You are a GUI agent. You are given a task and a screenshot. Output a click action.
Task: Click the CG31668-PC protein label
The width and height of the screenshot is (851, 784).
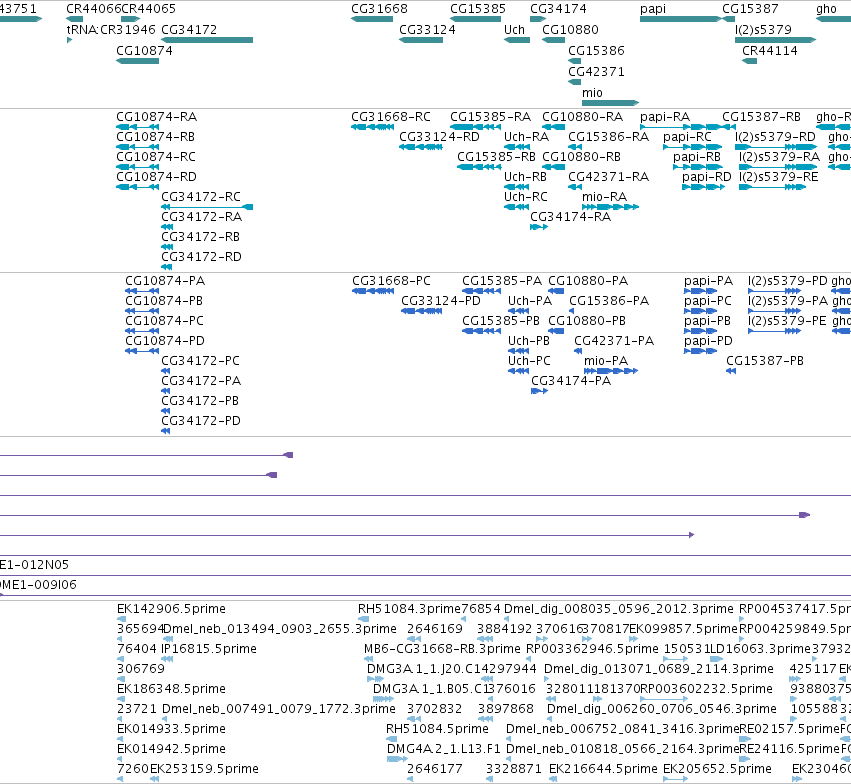click(391, 281)
